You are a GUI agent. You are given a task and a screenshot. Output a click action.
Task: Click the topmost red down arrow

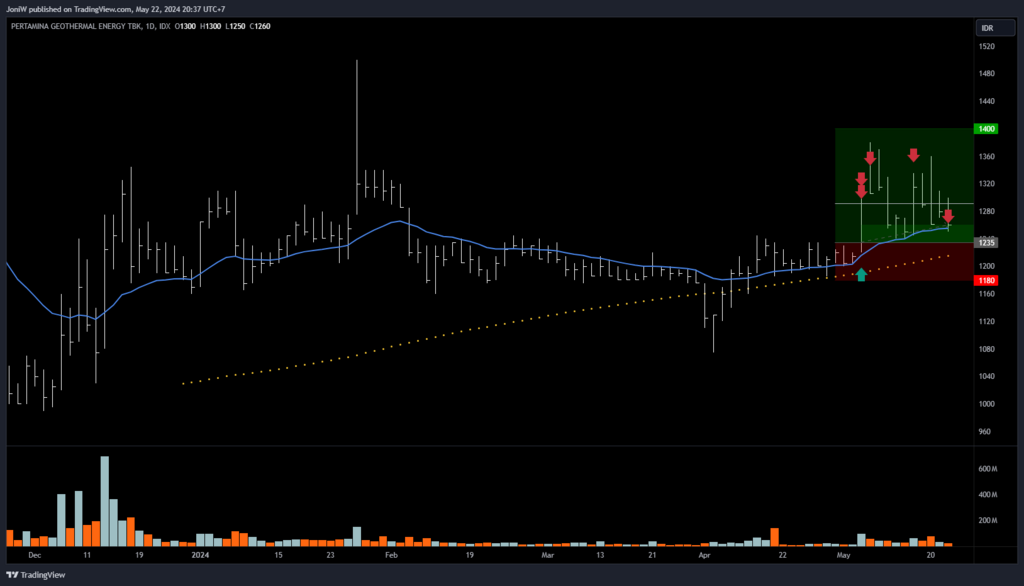[870, 157]
